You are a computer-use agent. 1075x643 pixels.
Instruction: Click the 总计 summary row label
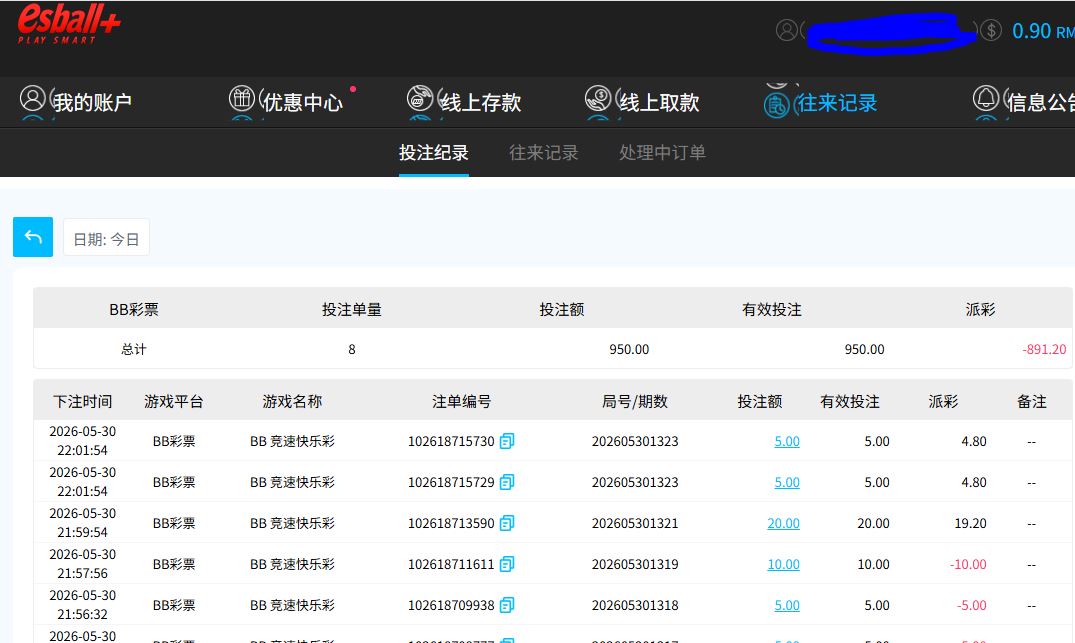click(x=134, y=350)
